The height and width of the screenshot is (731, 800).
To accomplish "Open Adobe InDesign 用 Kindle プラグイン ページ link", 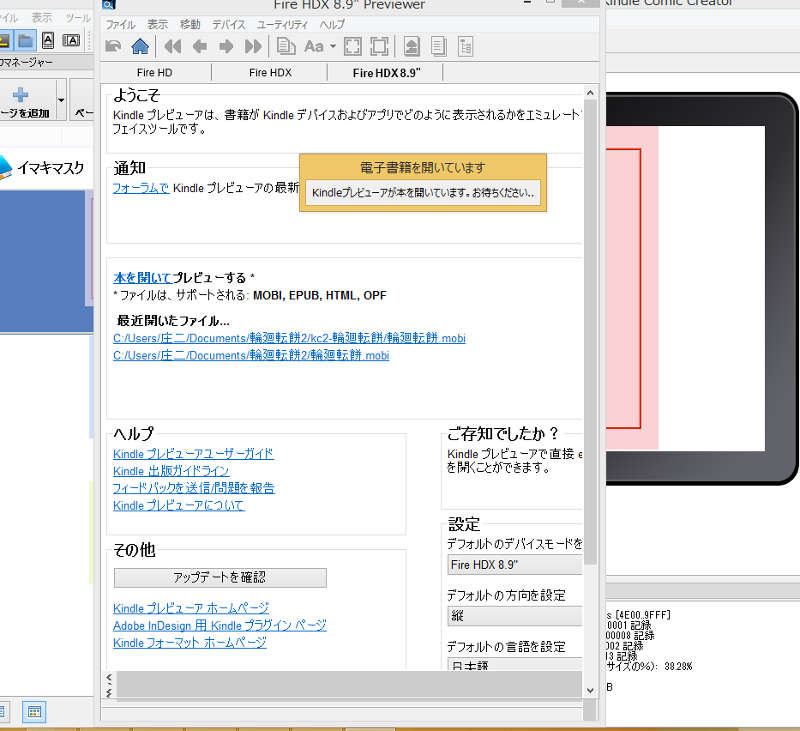I will click(x=220, y=626).
